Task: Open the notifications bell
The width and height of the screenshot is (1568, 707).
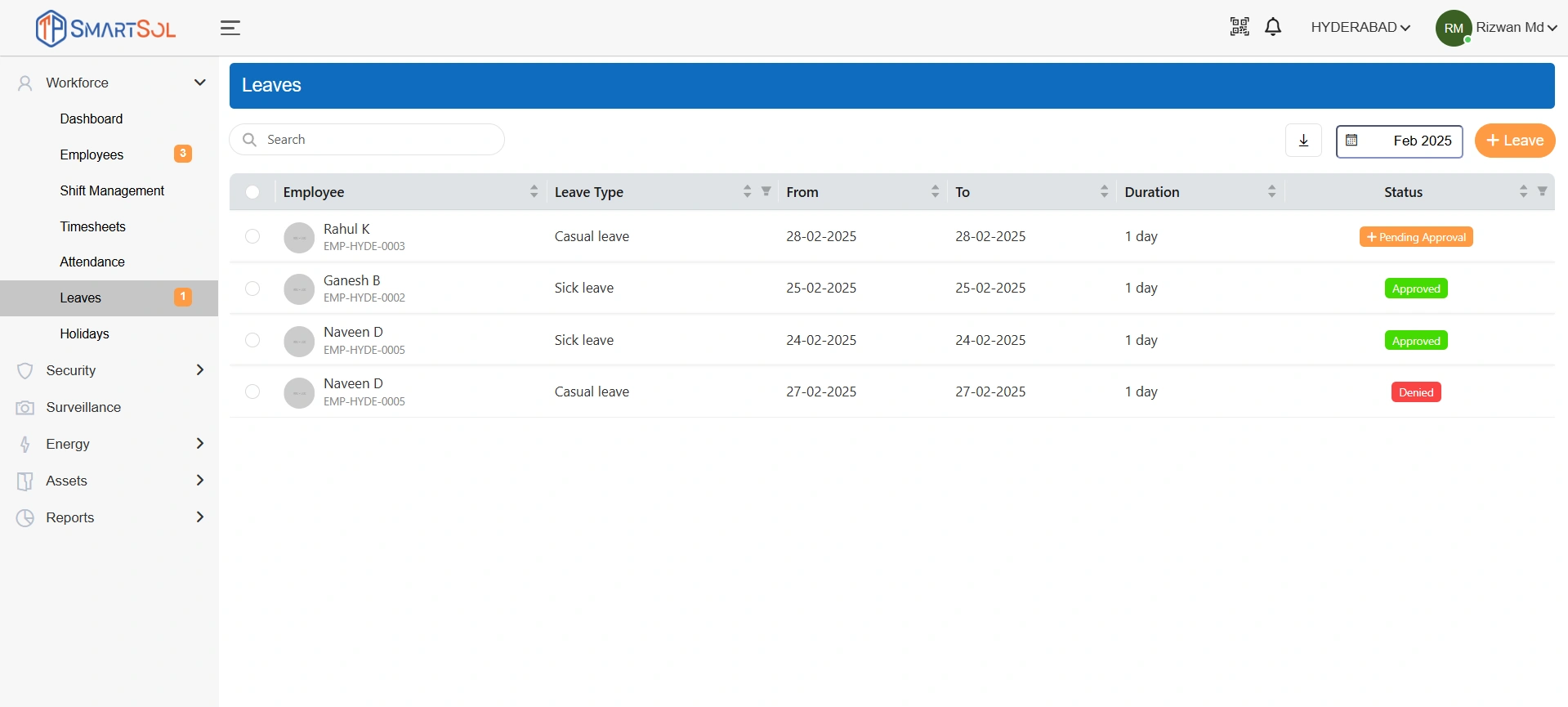Action: pyautogui.click(x=1272, y=27)
